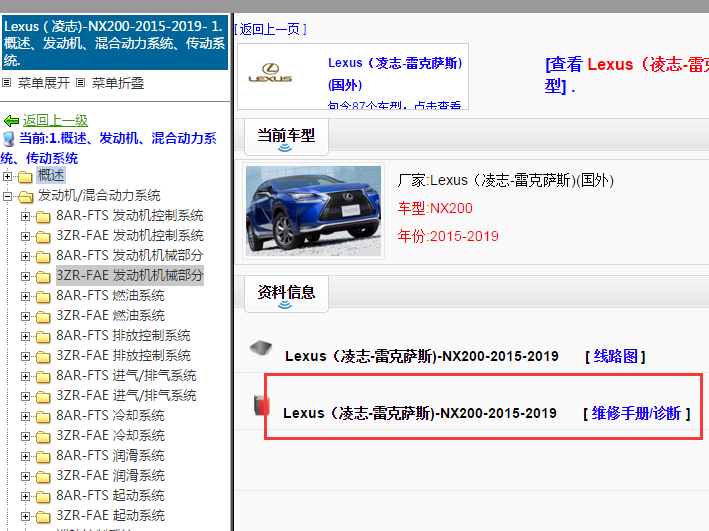Click folder icon for 3ZR-FAE 排放控制系统
This screenshot has width=709, height=531.
[43, 356]
